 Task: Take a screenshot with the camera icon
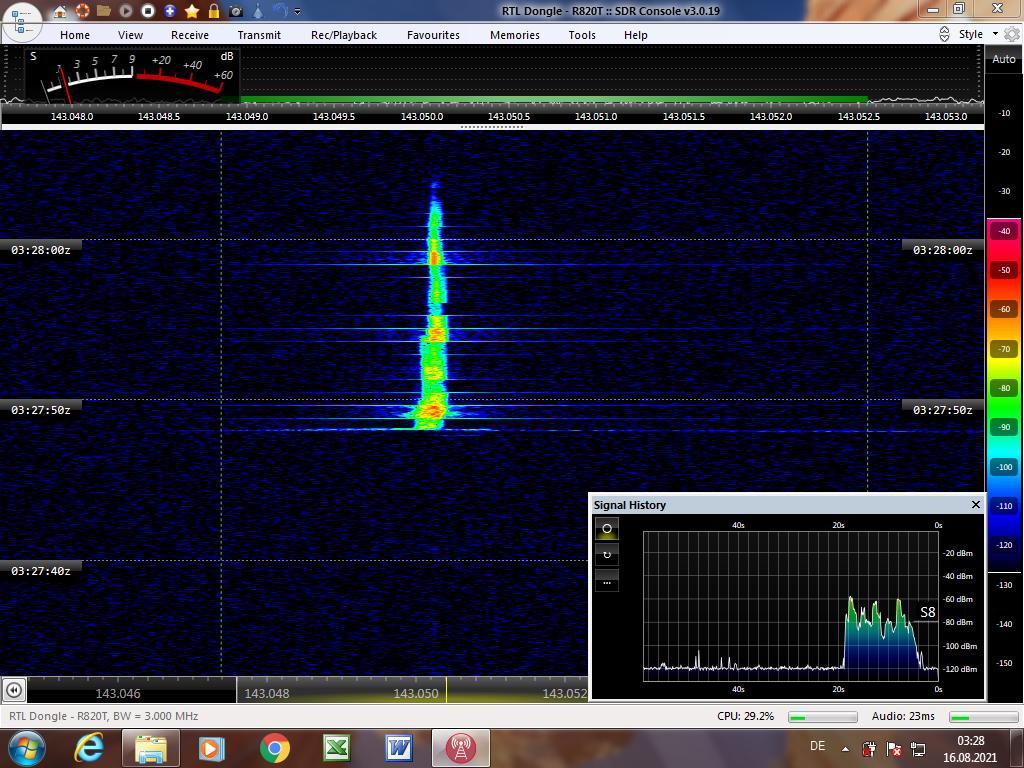[236, 11]
